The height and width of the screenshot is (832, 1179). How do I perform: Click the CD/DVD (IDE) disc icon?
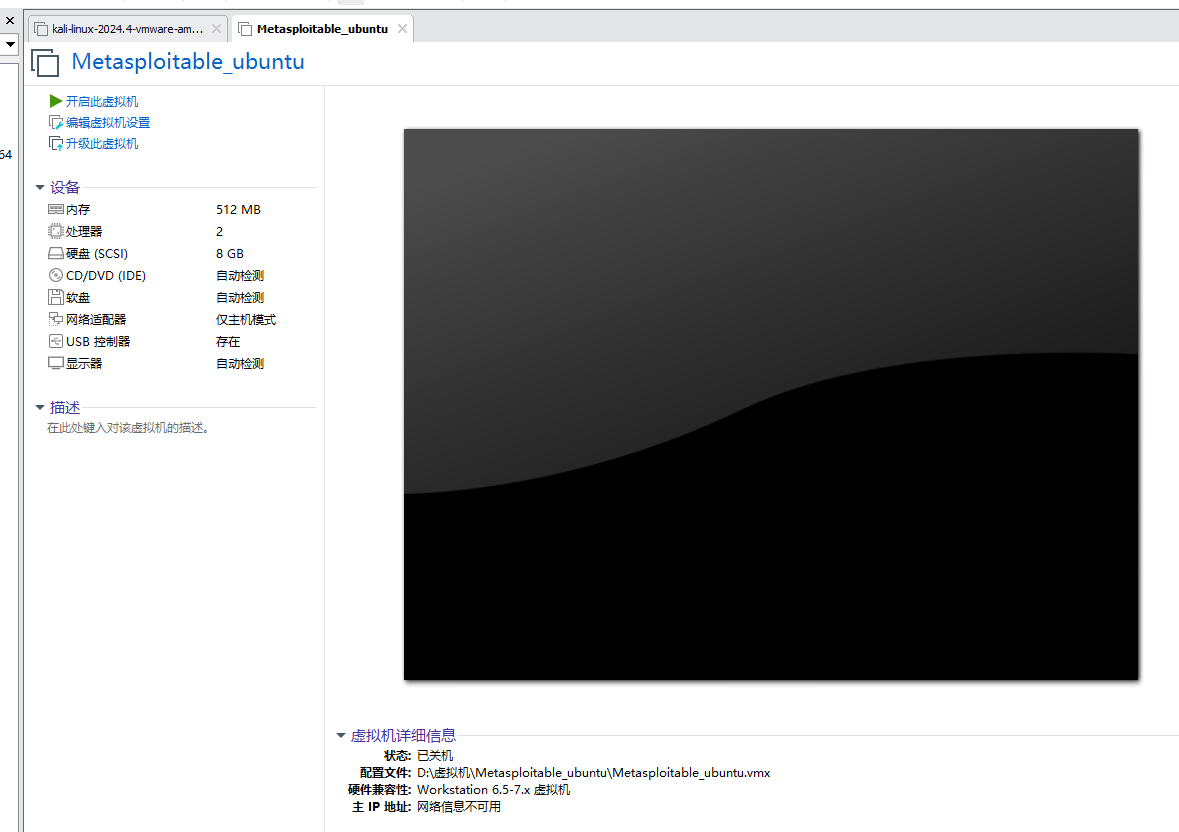point(56,275)
